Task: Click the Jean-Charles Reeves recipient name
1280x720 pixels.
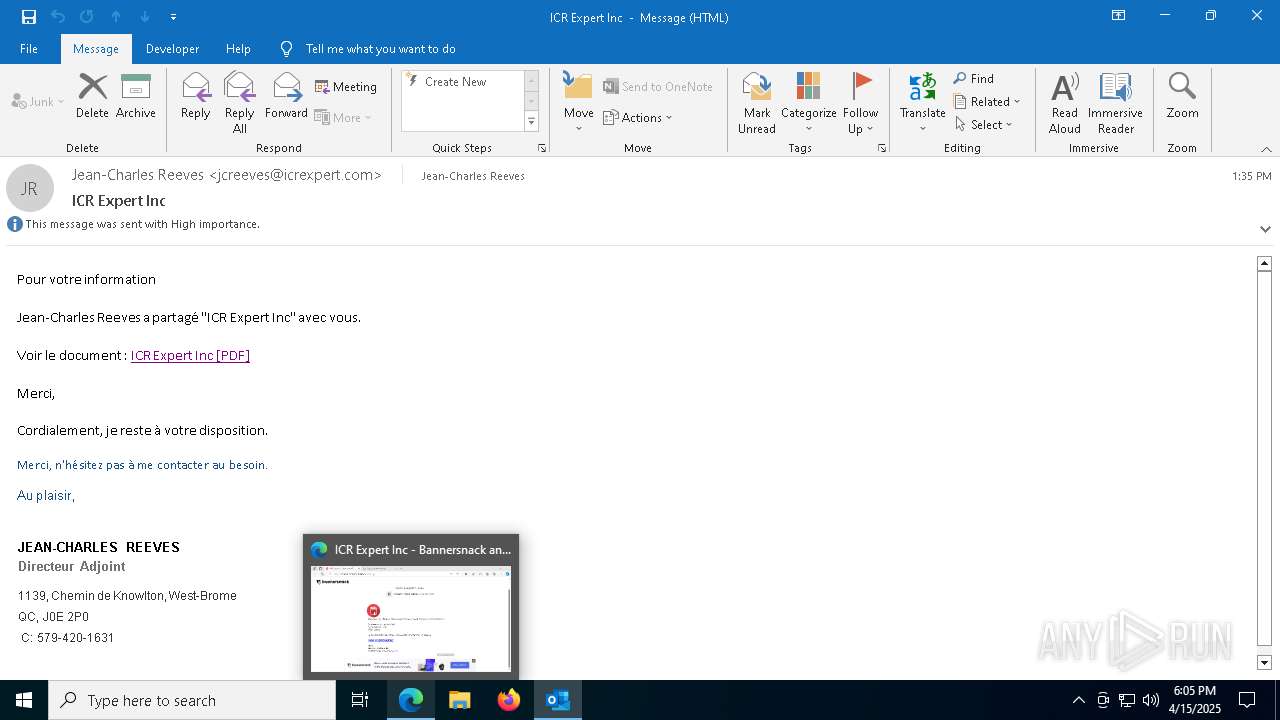Action: tap(472, 176)
